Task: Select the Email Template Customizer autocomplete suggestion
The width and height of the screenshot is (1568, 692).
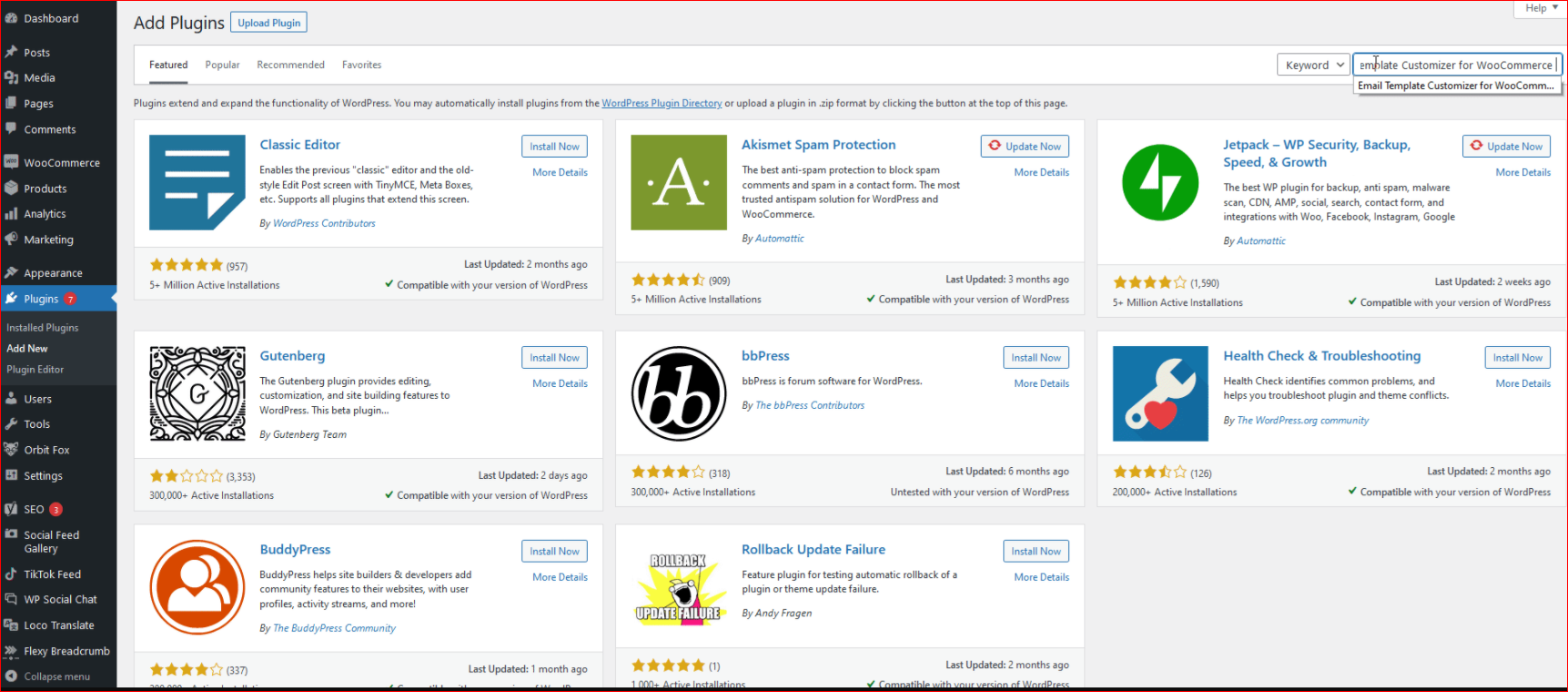Action: [x=1457, y=86]
